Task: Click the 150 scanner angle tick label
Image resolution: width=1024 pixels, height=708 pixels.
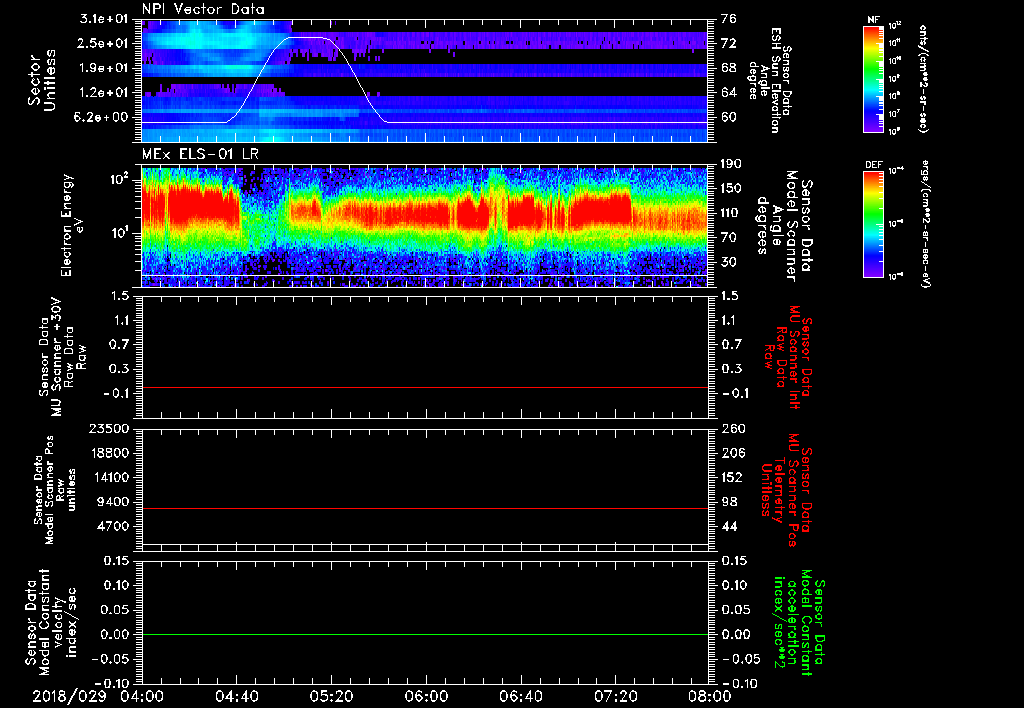Action: pos(732,189)
